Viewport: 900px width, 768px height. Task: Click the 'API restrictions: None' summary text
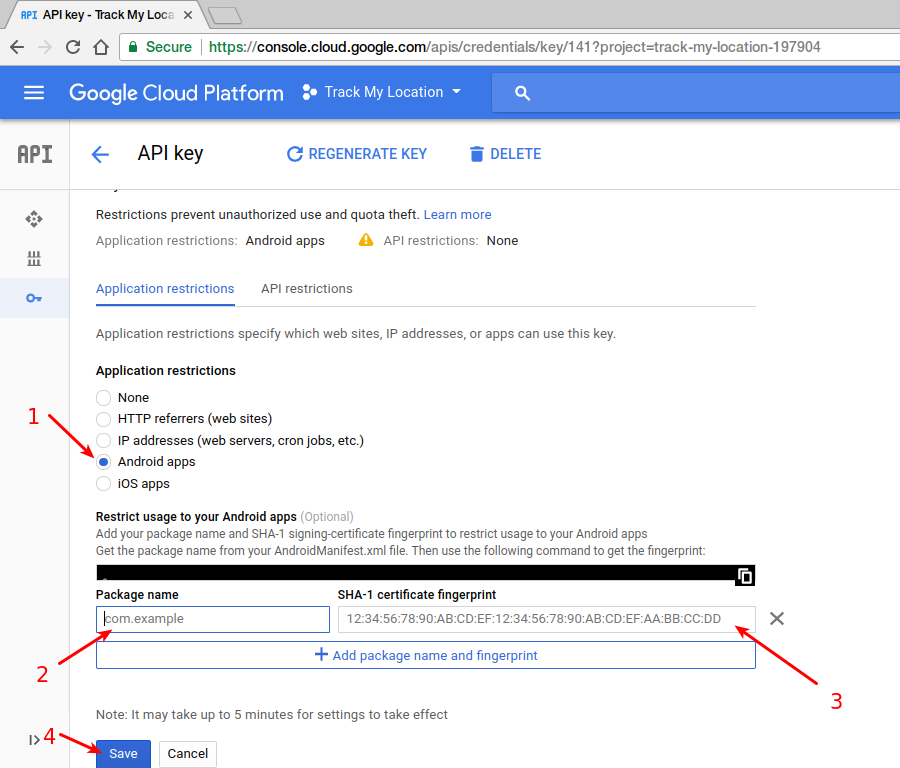pyautogui.click(x=451, y=241)
